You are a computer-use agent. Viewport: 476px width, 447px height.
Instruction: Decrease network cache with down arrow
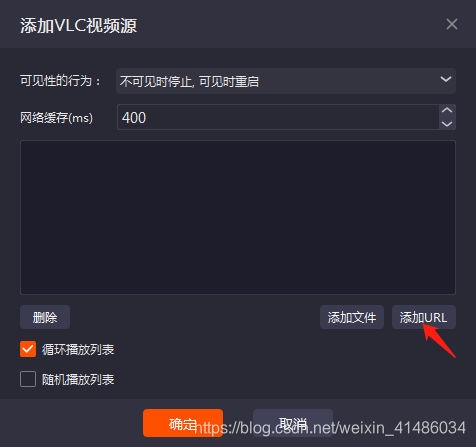point(447,124)
